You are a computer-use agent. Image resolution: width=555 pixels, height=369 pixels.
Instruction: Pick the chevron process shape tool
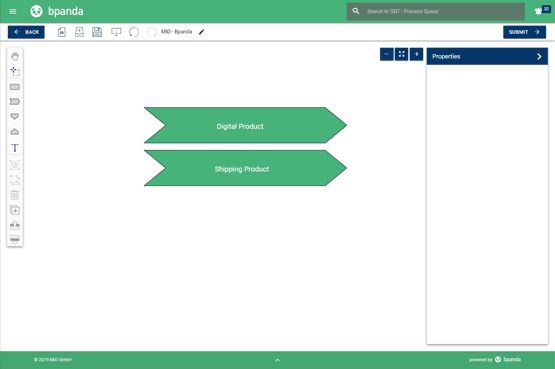click(x=15, y=102)
